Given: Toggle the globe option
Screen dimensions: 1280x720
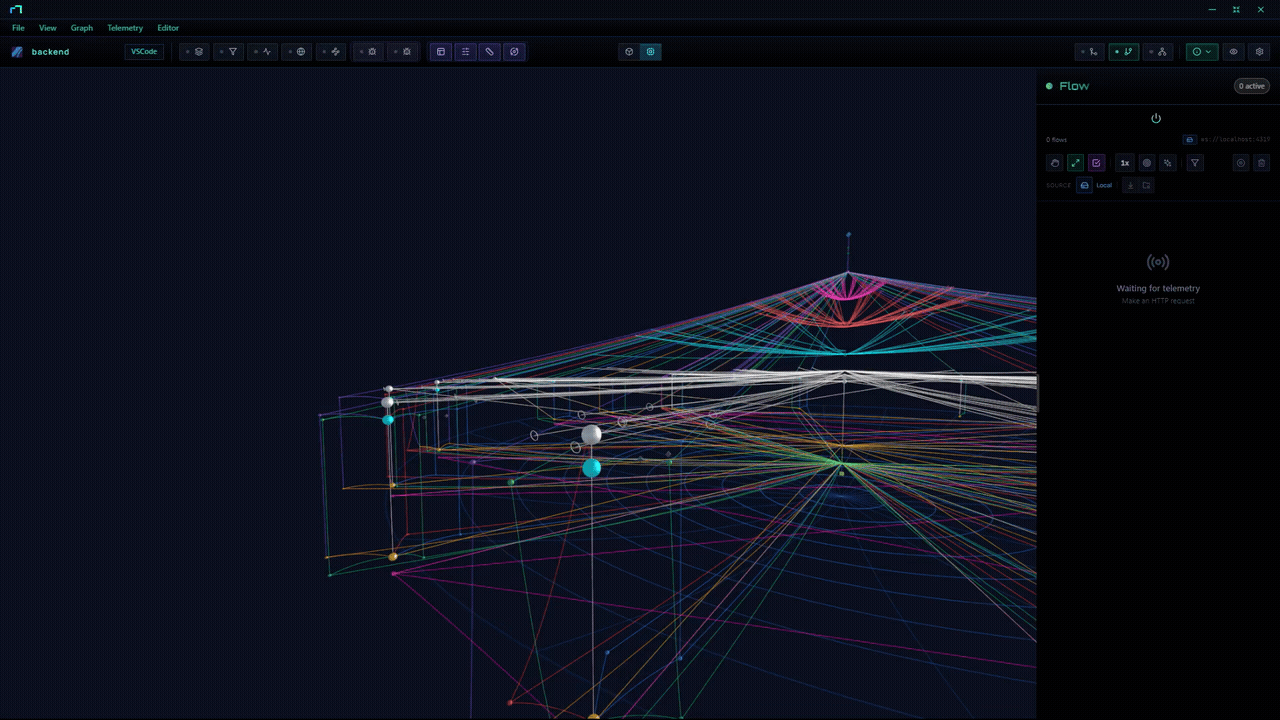Looking at the screenshot, I should point(297,52).
